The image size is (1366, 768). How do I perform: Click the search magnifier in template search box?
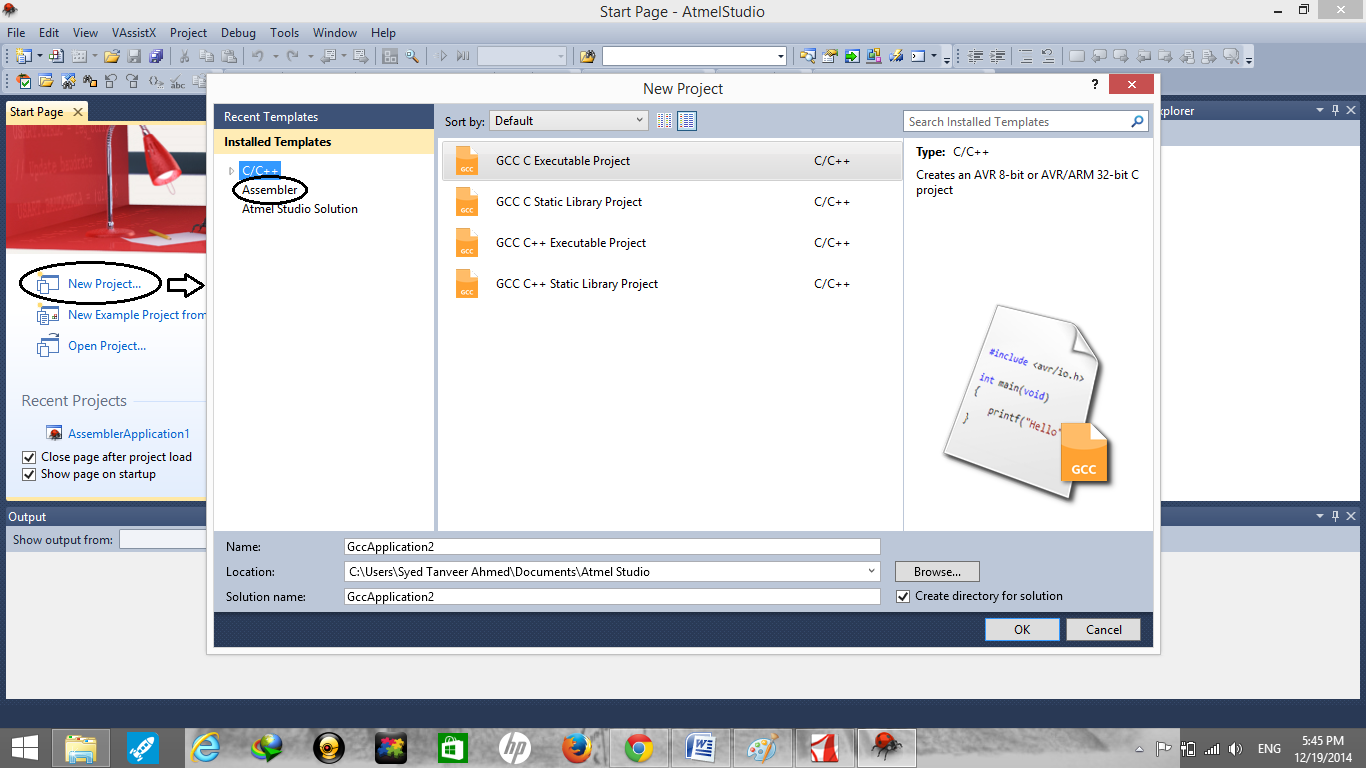1137,122
